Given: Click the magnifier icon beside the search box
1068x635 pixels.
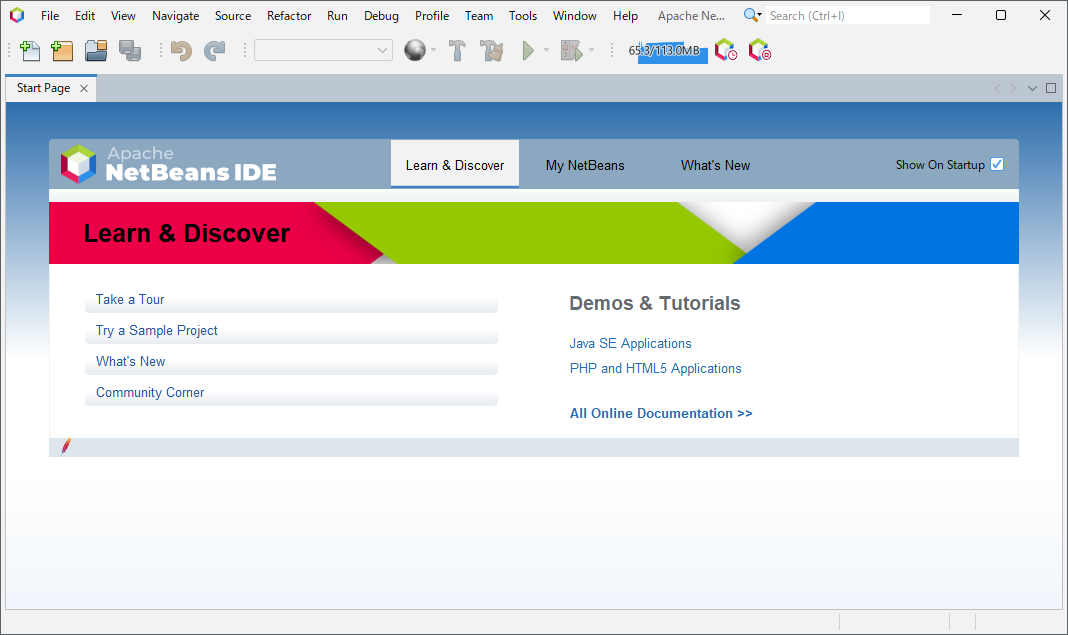Looking at the screenshot, I should pyautogui.click(x=752, y=15).
